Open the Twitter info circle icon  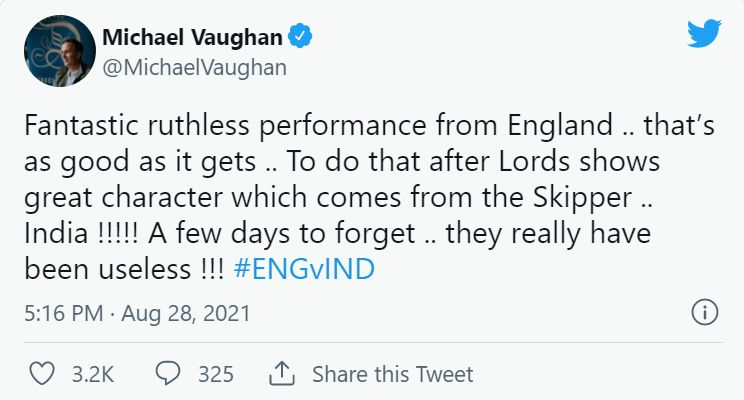point(705,313)
